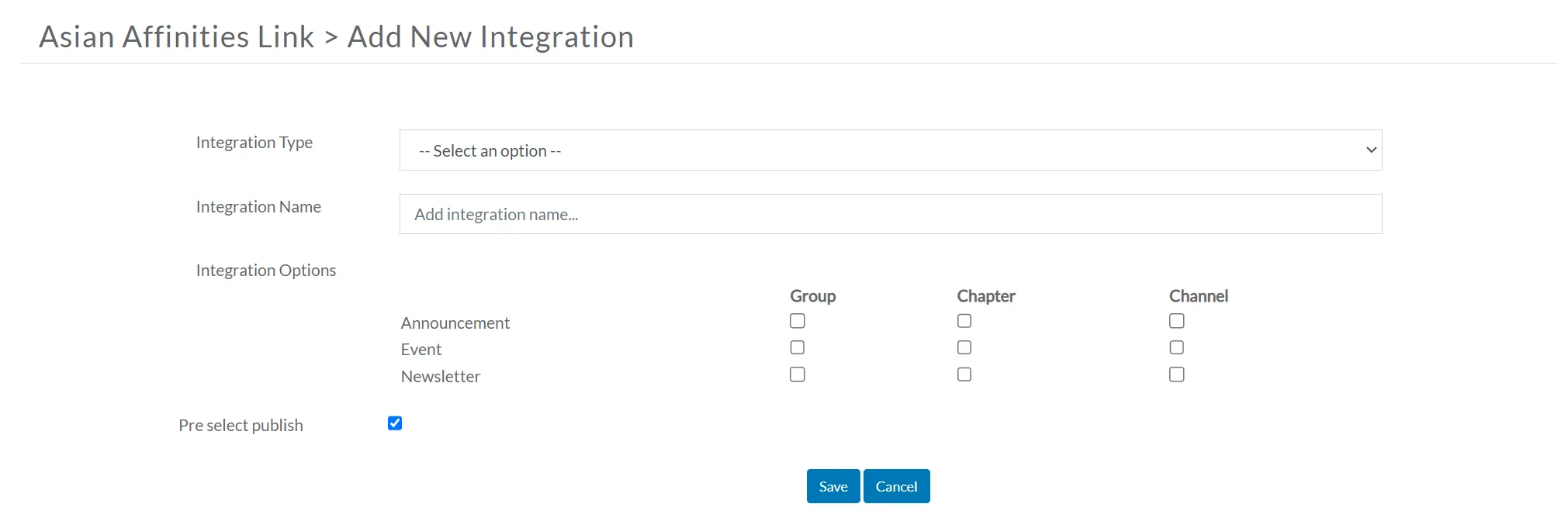
Task: Enable Event for Group
Action: click(798, 347)
